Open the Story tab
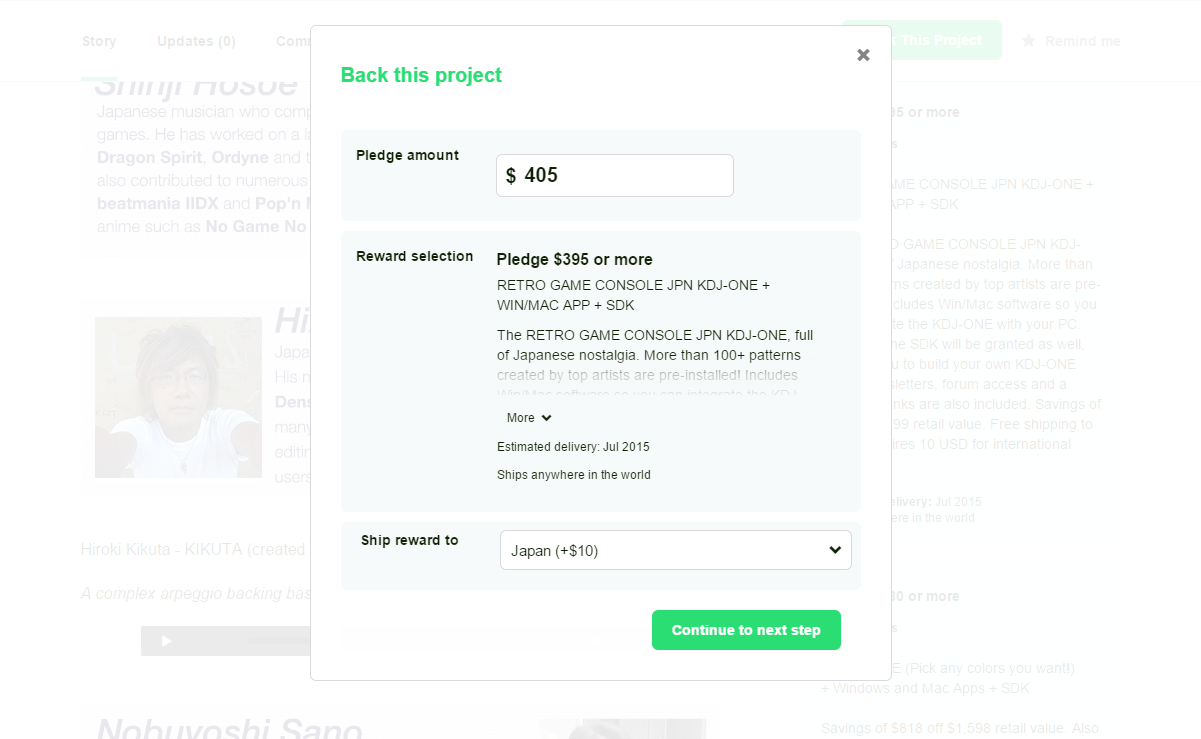The width and height of the screenshot is (1201, 739). point(99,41)
